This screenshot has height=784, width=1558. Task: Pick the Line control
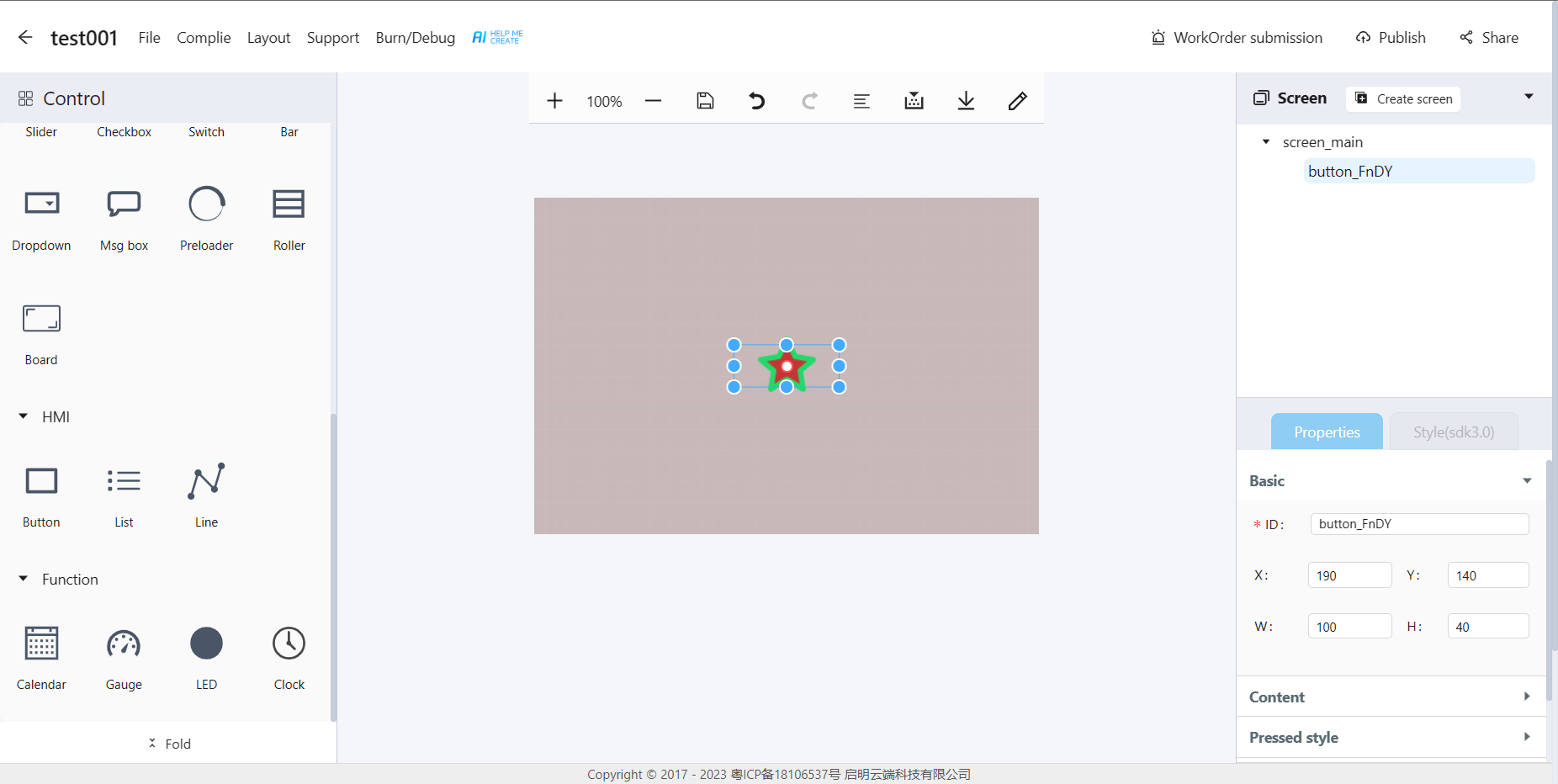[206, 495]
